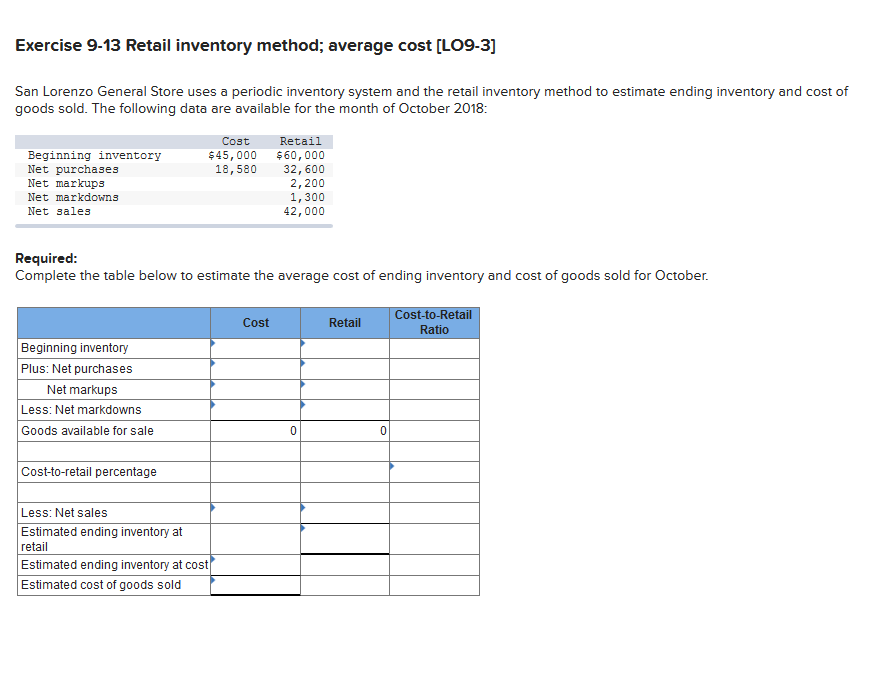Click the Retail column header in the answer table
The image size is (889, 674).
[344, 322]
